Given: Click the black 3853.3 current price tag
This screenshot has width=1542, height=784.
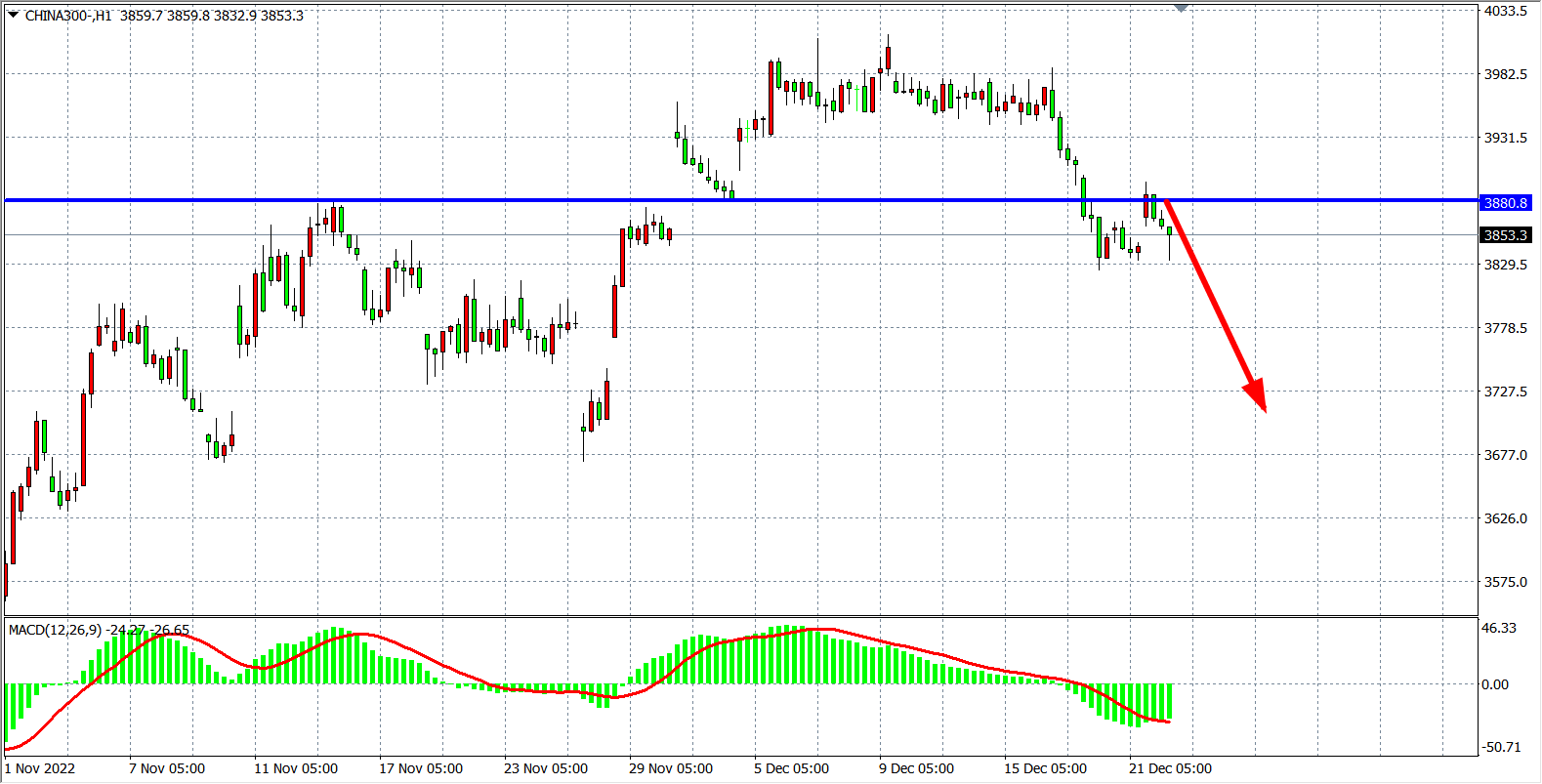Looking at the screenshot, I should [1505, 235].
